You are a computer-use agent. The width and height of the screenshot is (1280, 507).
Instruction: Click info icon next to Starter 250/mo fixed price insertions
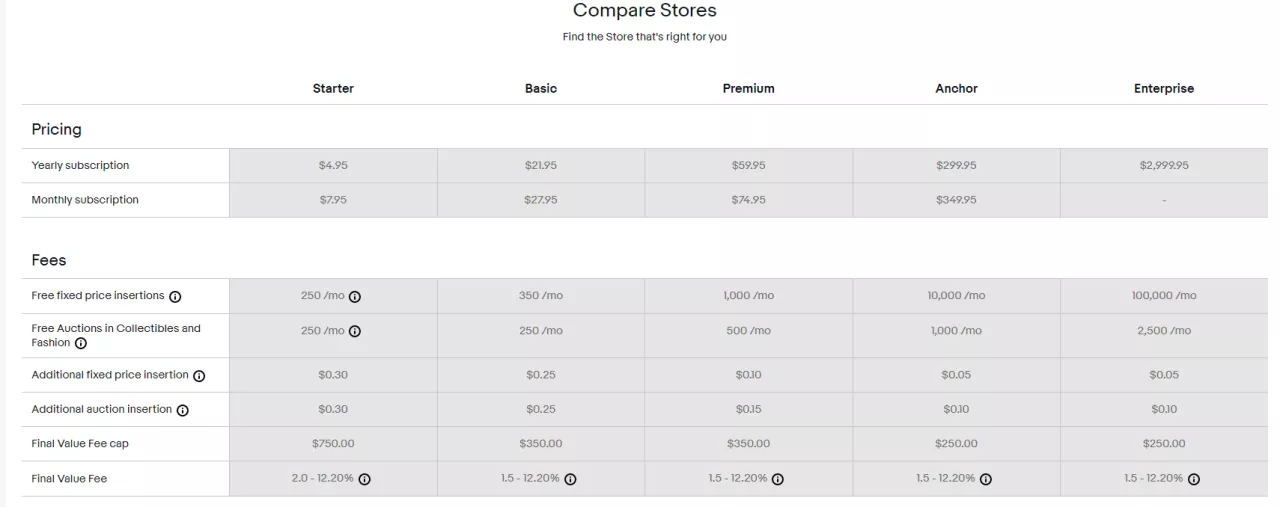[x=355, y=297]
